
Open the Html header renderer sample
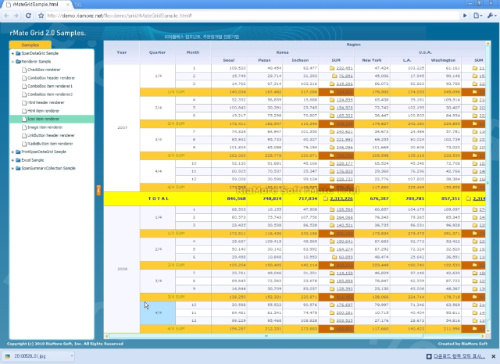[46, 103]
